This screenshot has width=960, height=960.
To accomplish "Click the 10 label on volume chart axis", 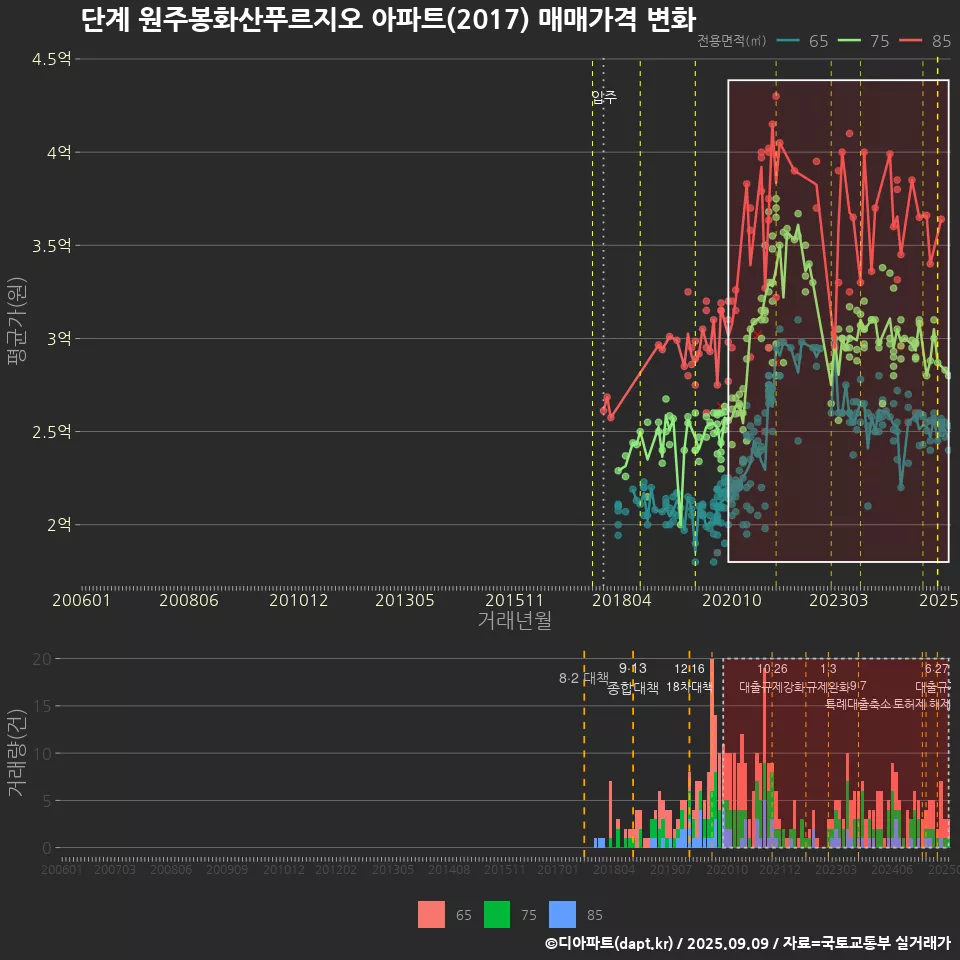I will (x=42, y=754).
